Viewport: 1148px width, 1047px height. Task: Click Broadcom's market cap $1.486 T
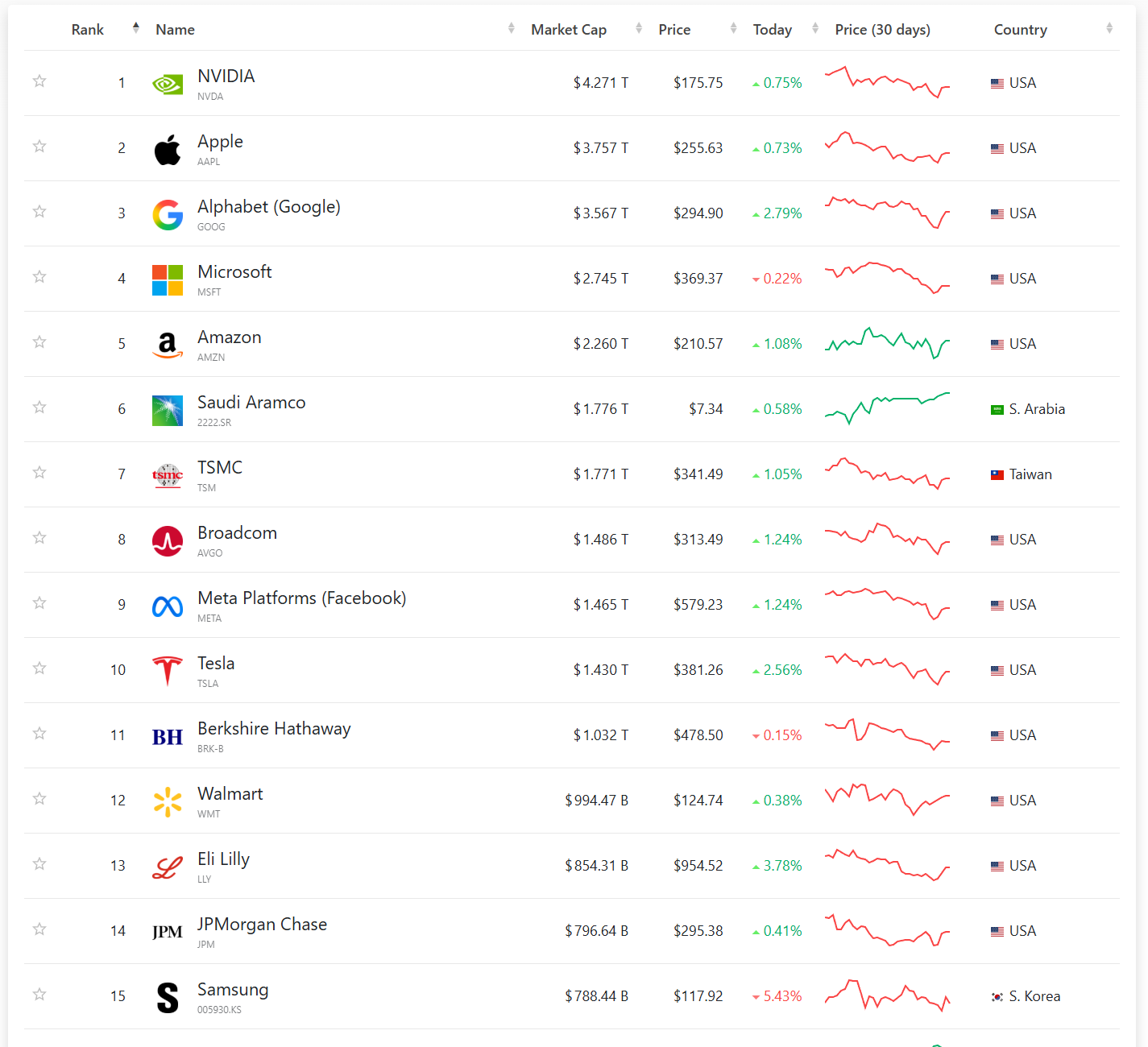click(601, 540)
